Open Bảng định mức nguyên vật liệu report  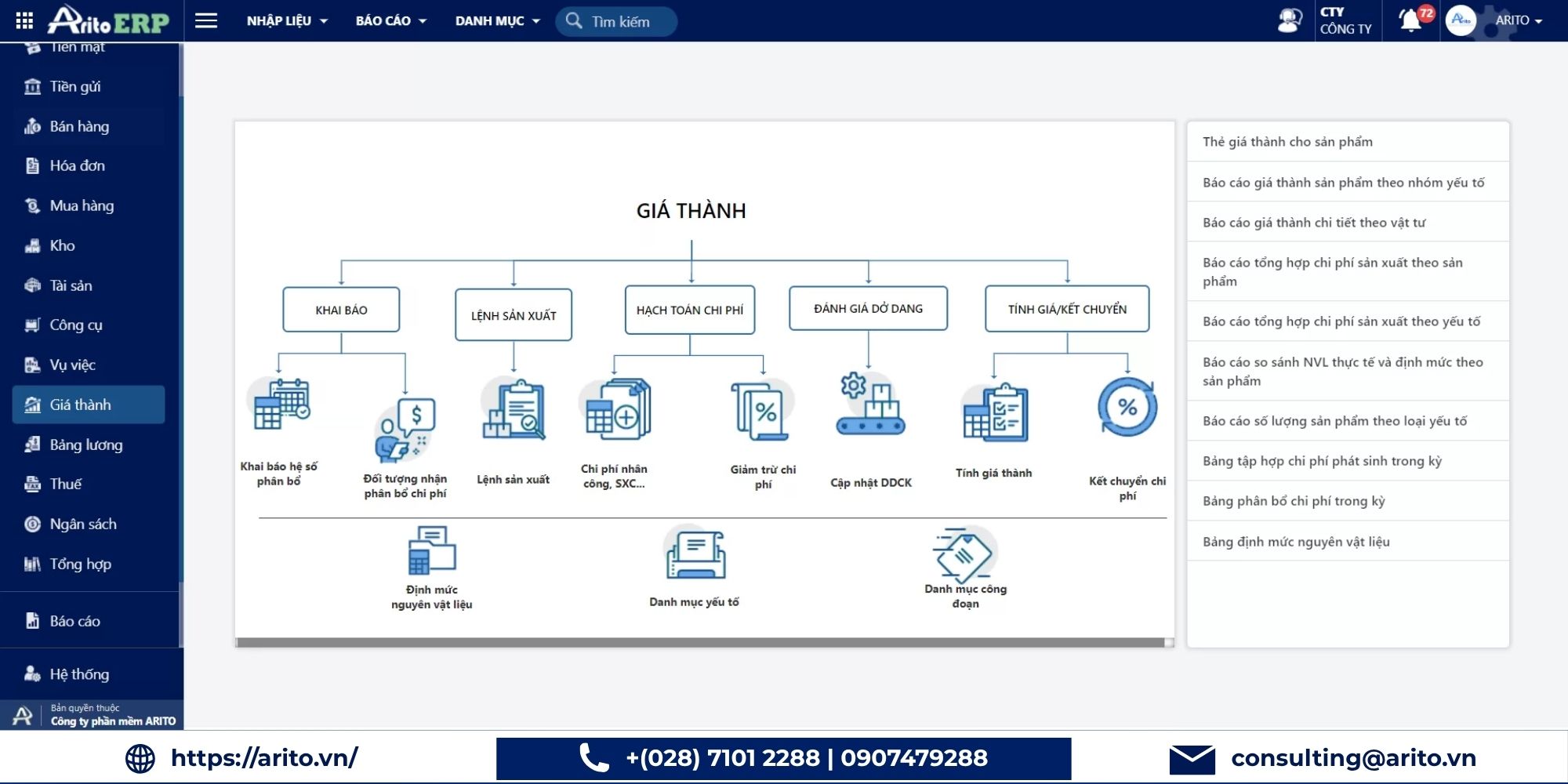coord(1348,542)
